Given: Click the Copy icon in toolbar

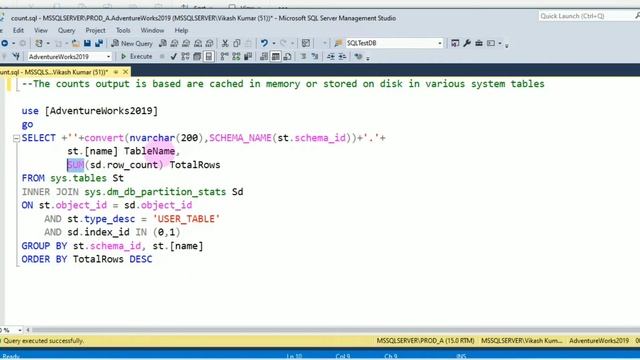Looking at the screenshot, I should 237,43.
